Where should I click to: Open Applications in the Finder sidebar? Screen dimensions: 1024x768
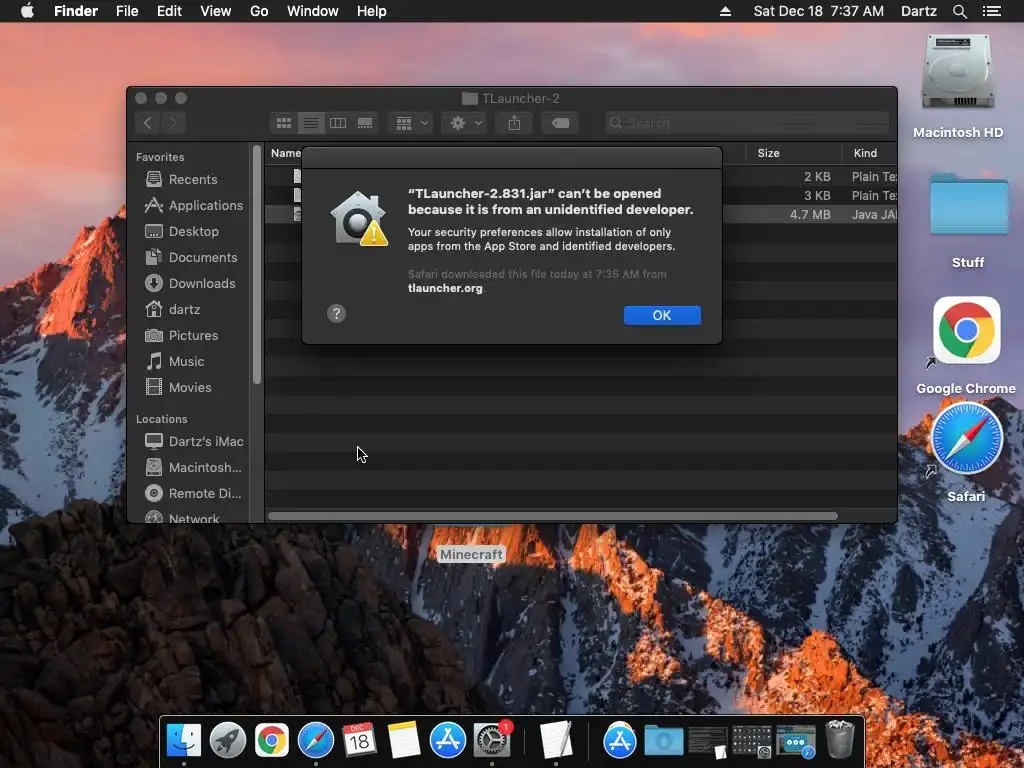click(x=193, y=205)
